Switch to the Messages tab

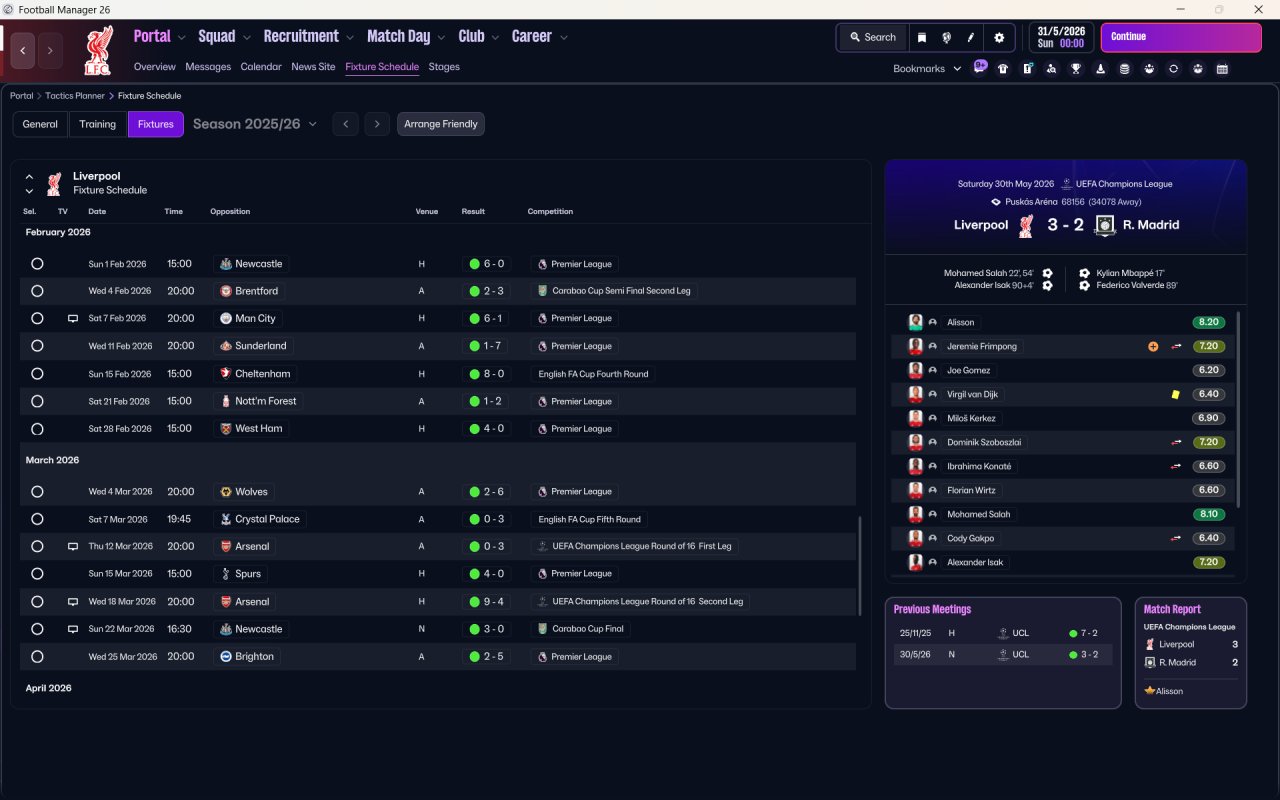pos(208,67)
